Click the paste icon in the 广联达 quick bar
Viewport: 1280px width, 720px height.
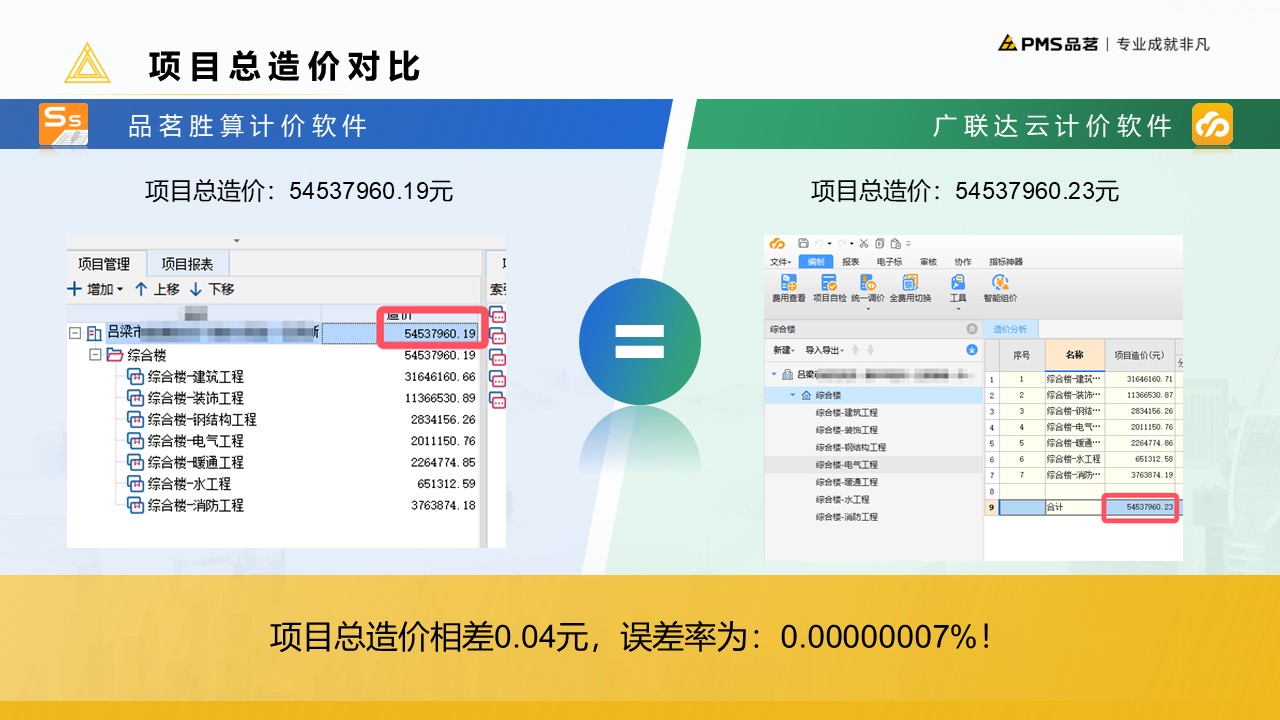point(895,243)
